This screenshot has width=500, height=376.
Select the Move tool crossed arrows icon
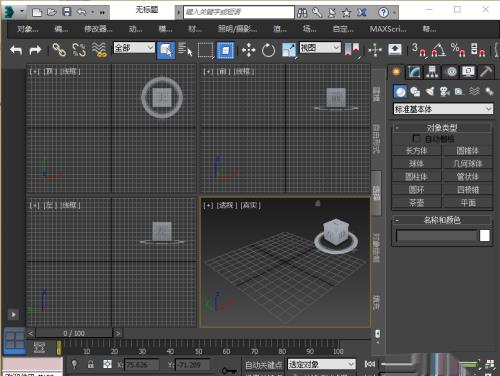click(248, 50)
